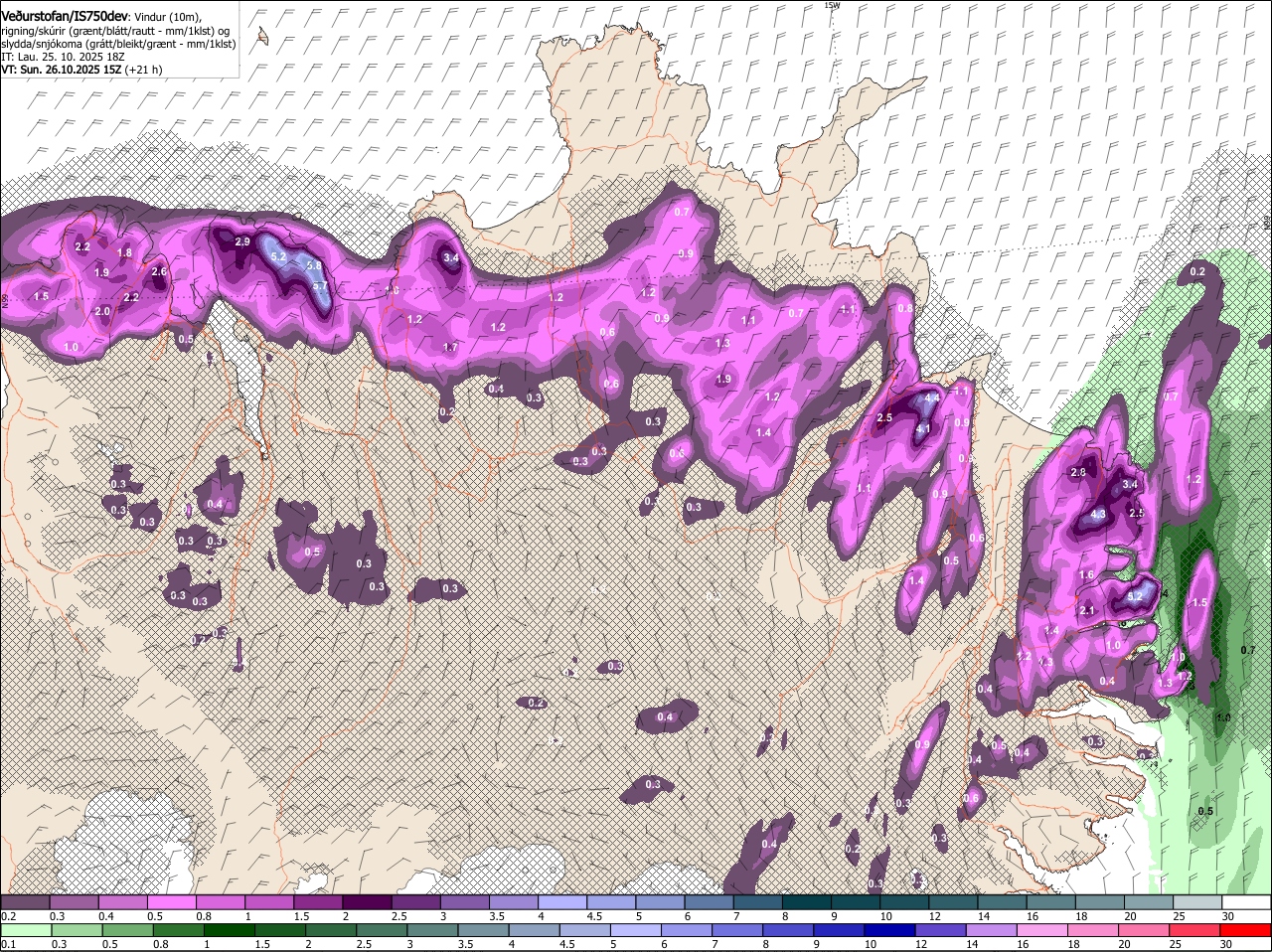Viewport: 1272px width, 952px height.
Task: Click the 'VT: Sun. 26.10.2025 15Z (+21 h)' line
Action: 81,70
